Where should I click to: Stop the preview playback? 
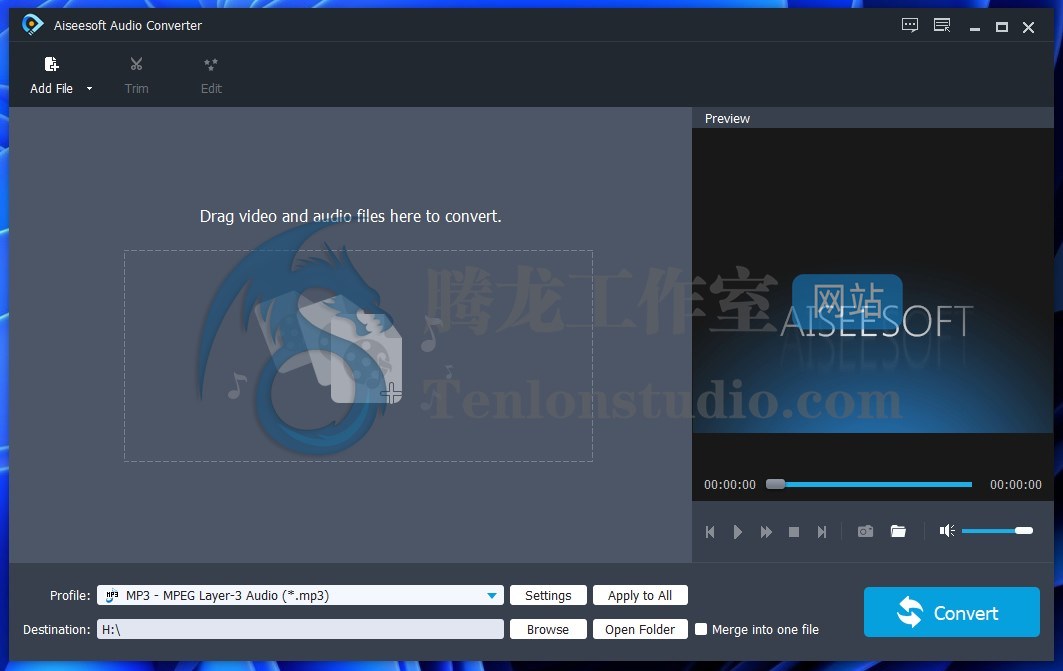(x=794, y=532)
